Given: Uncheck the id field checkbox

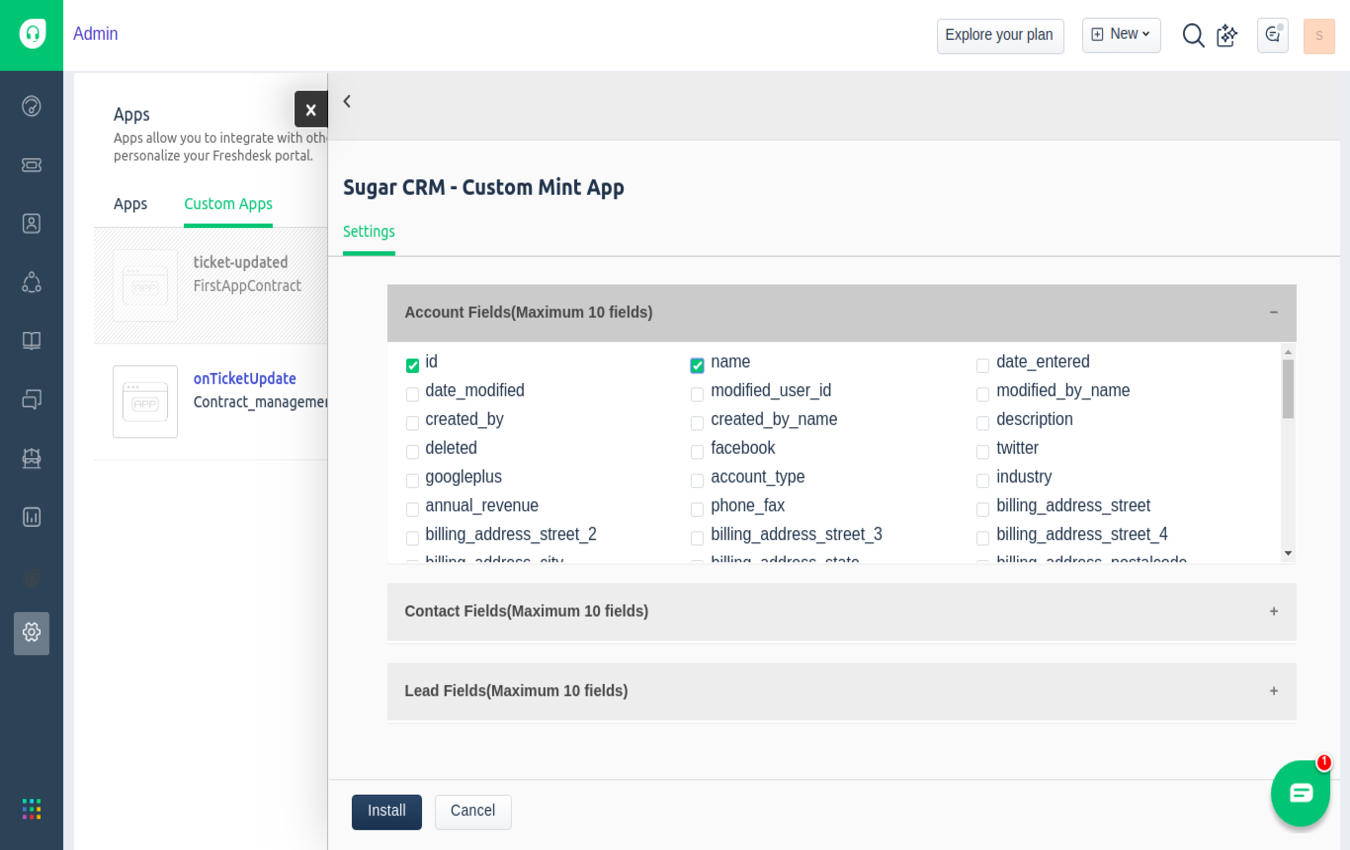Looking at the screenshot, I should click(412, 365).
